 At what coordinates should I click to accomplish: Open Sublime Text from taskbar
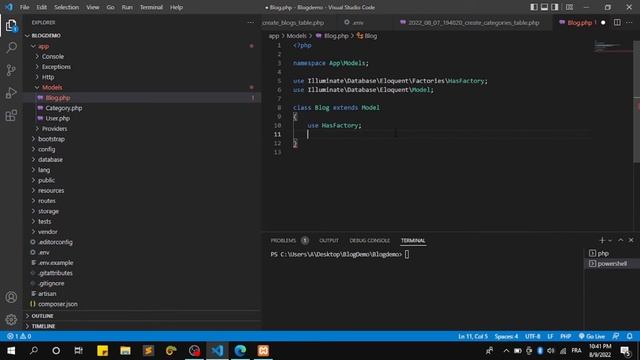point(148,351)
